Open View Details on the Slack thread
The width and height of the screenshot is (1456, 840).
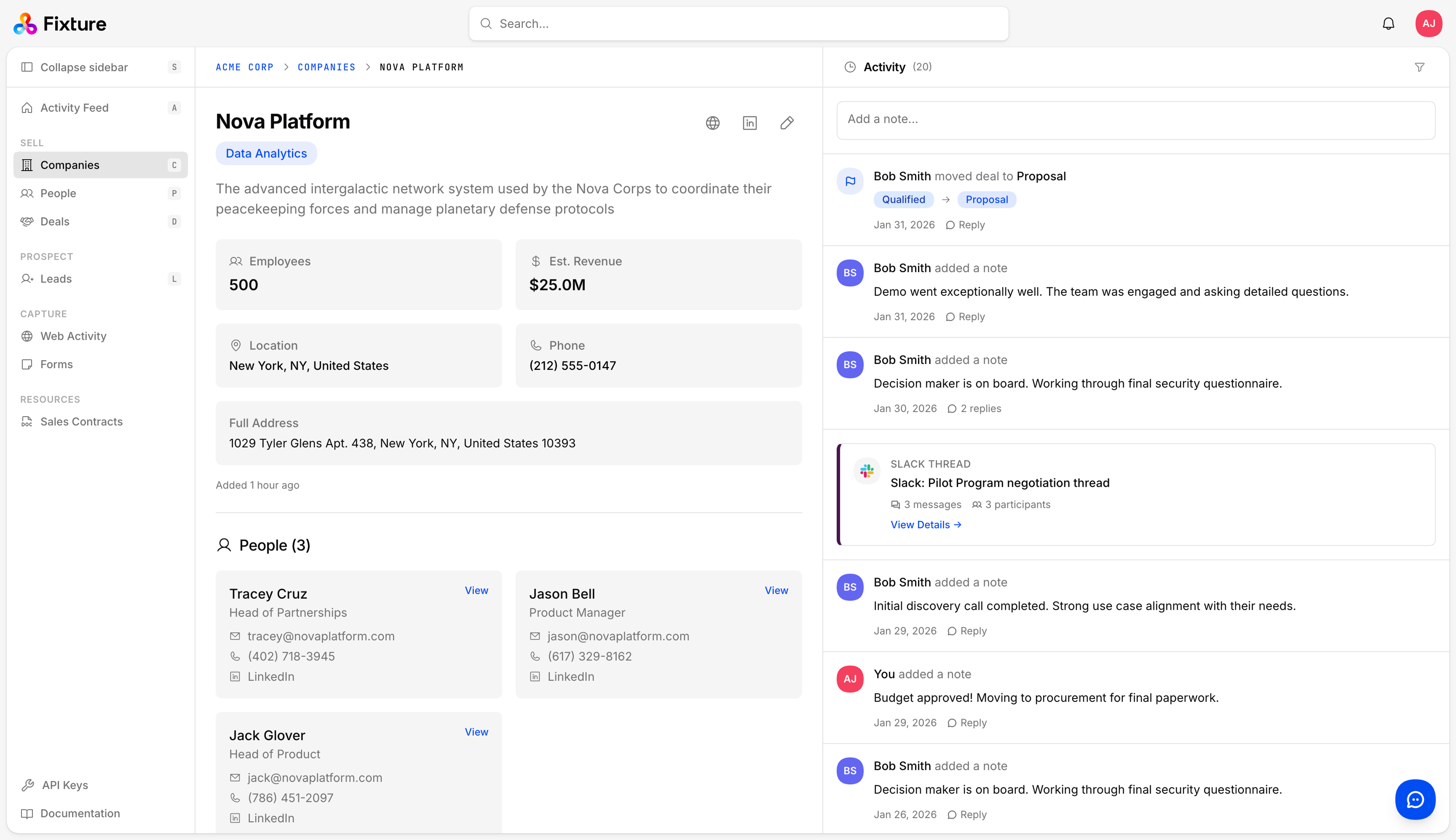click(x=925, y=524)
